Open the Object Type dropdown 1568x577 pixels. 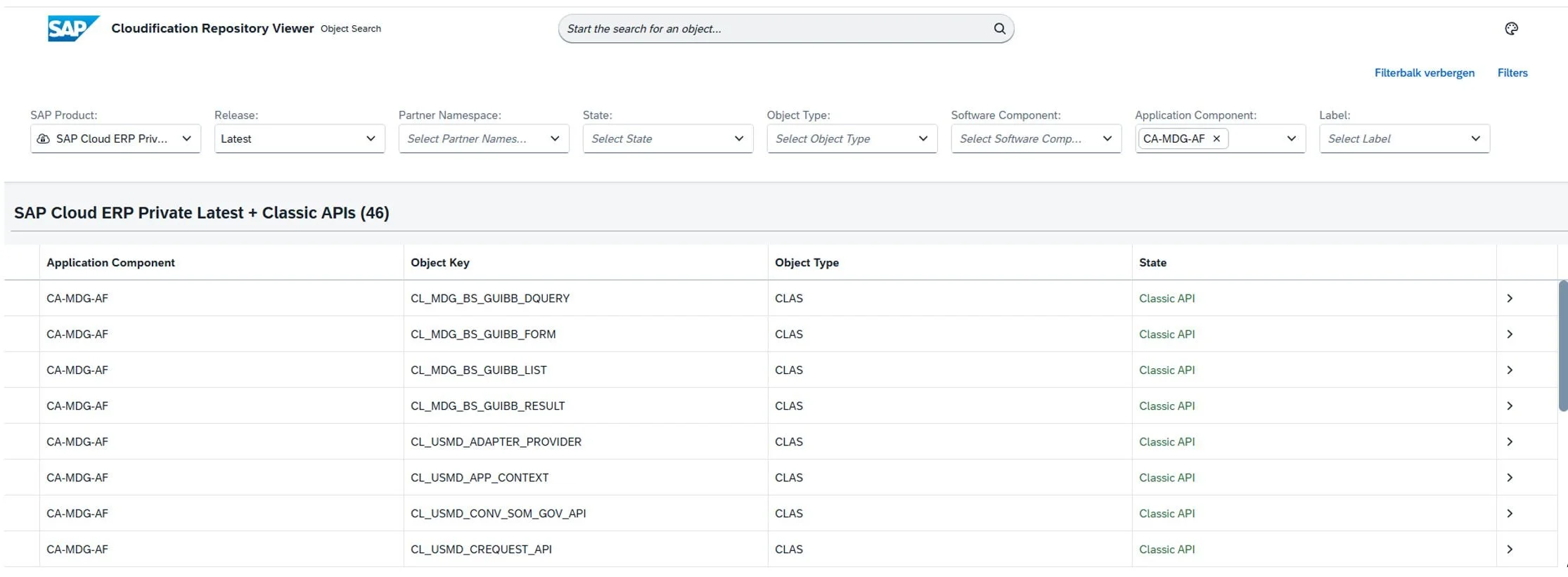[923, 138]
